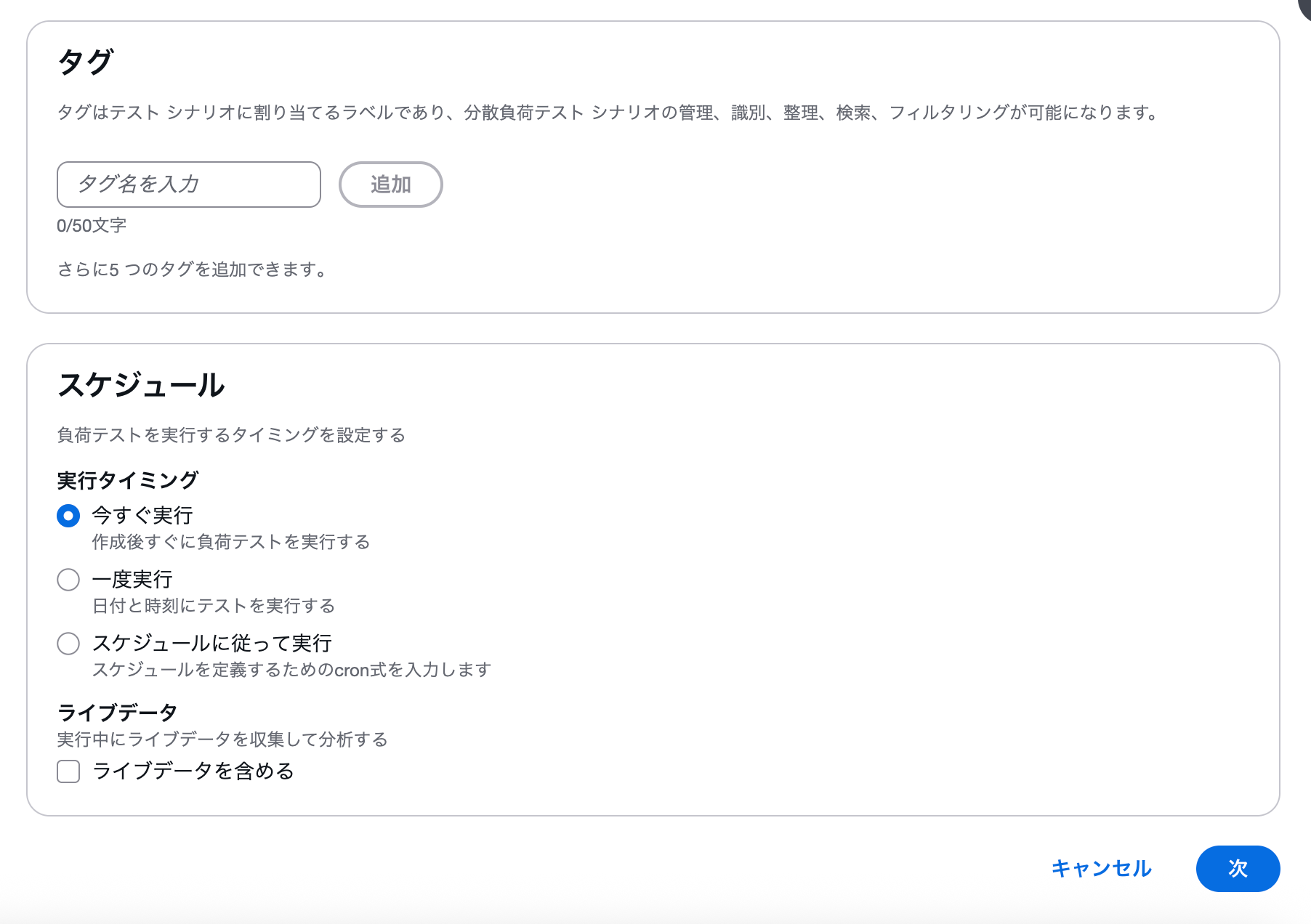Click キャンセル to cancel the setup
Viewport: 1311px width, 924px height.
[x=1101, y=868]
